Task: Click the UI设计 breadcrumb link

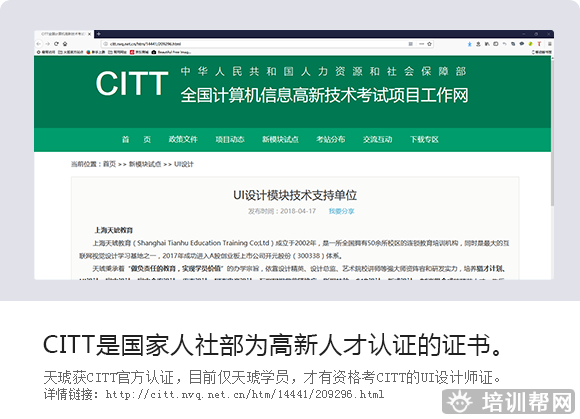Action: point(183,164)
